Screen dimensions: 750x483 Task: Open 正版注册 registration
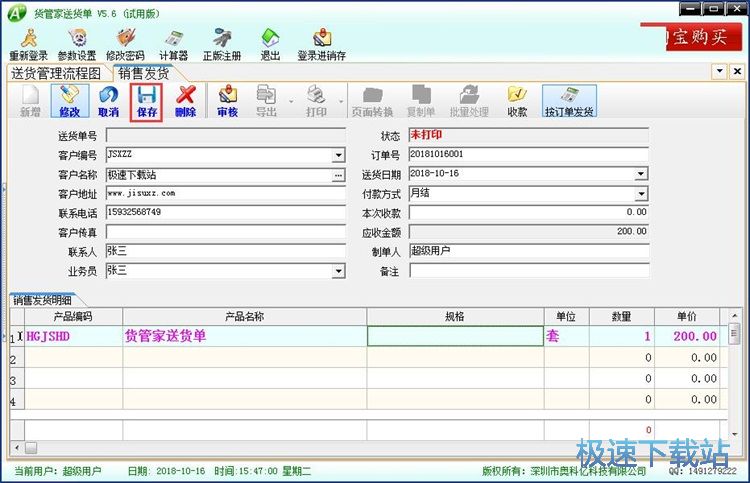(x=222, y=44)
